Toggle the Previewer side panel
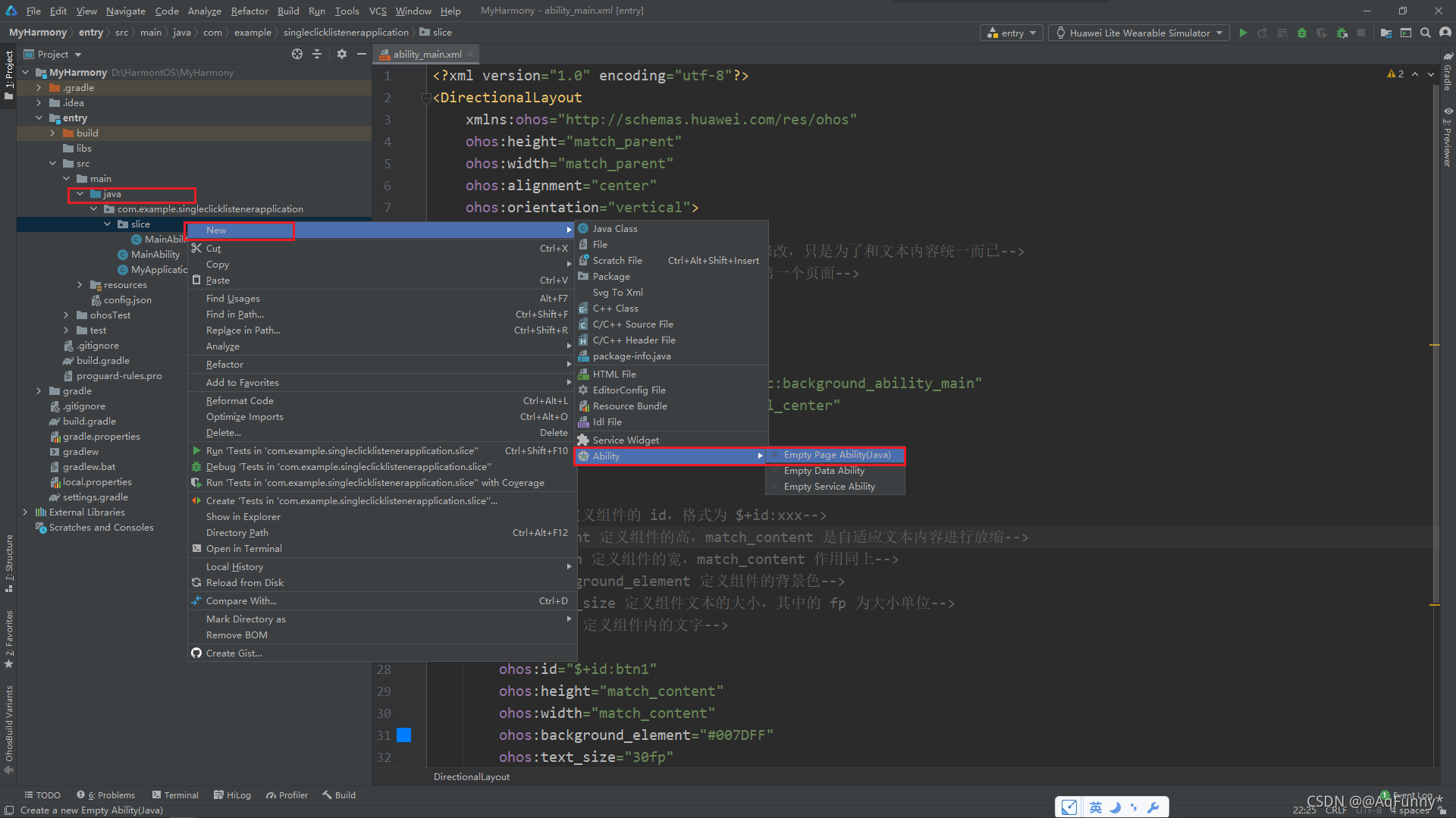Screen dimensions: 1456x818 coord(1447,136)
